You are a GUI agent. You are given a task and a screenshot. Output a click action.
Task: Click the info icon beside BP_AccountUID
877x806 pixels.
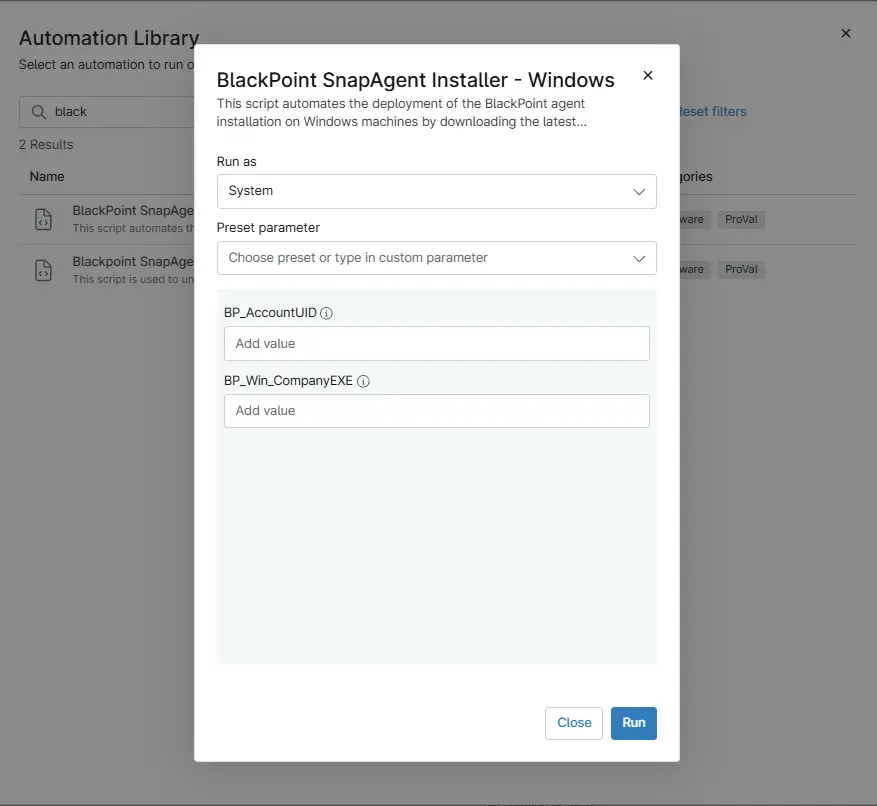point(327,313)
